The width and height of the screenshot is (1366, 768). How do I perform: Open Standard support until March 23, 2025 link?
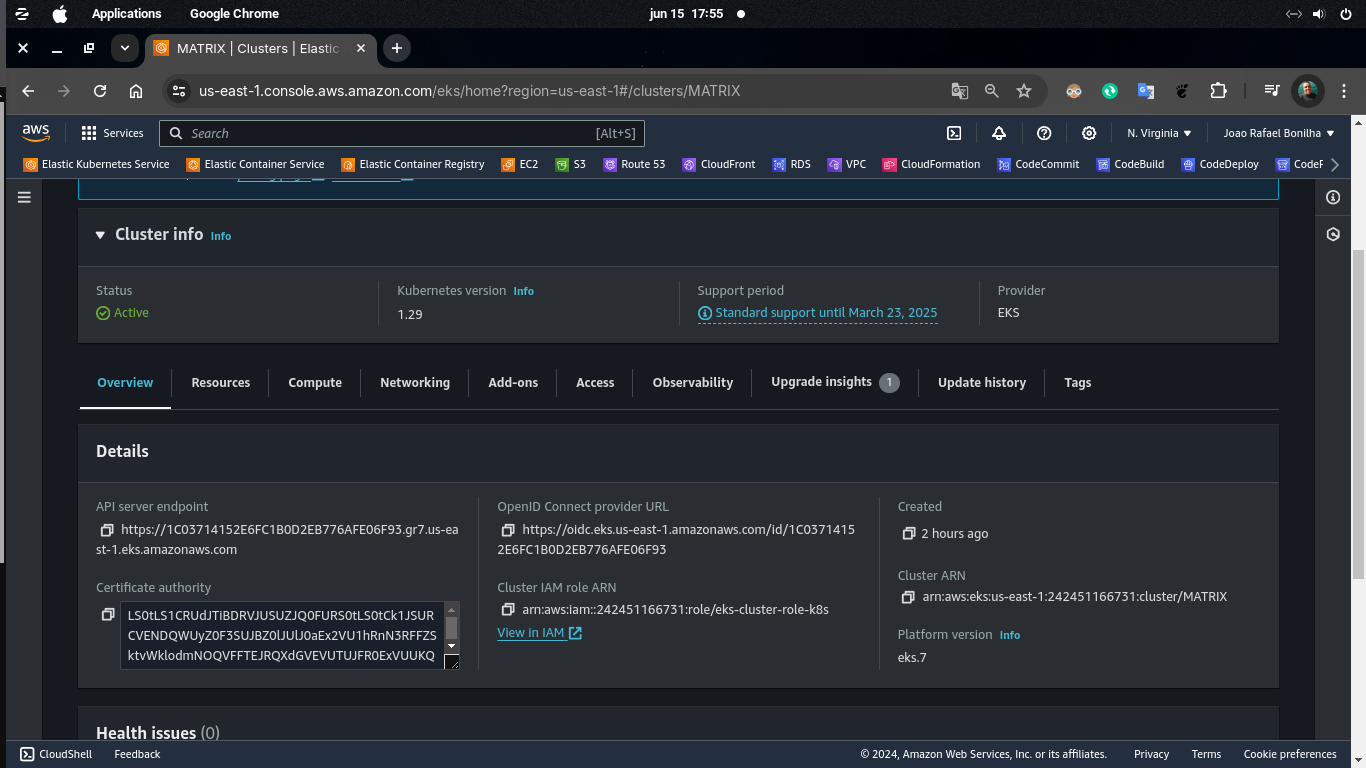(x=818, y=313)
